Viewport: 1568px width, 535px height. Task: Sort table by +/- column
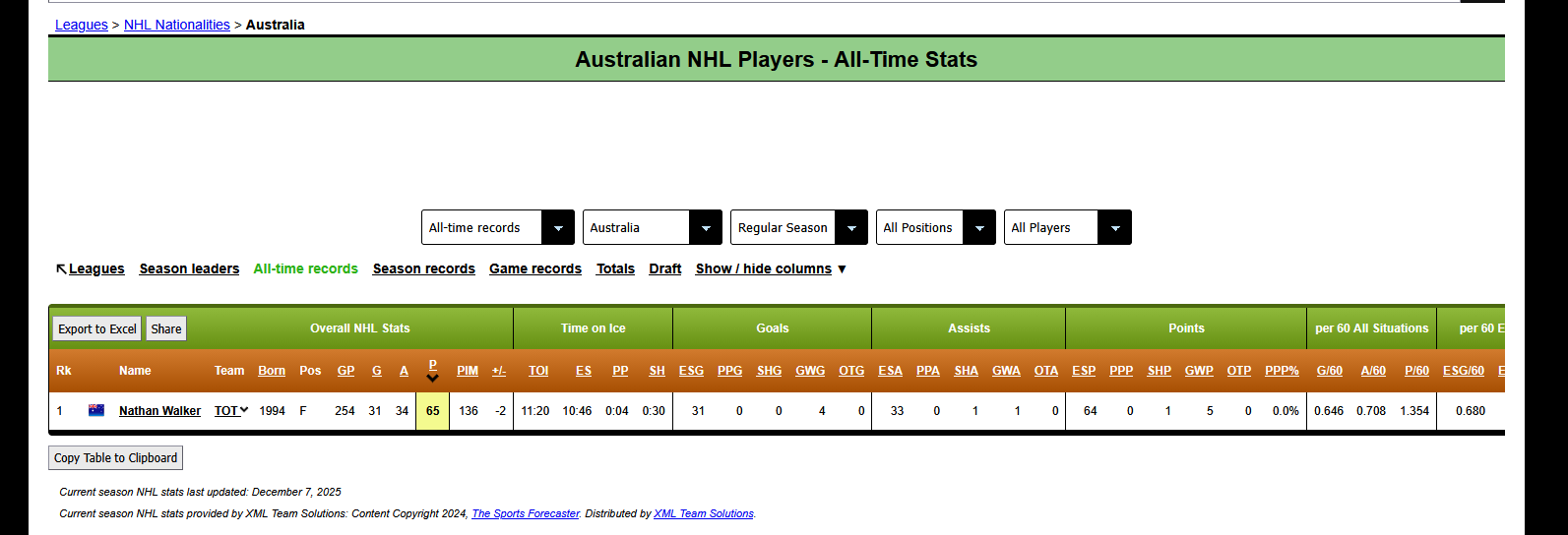click(x=499, y=371)
